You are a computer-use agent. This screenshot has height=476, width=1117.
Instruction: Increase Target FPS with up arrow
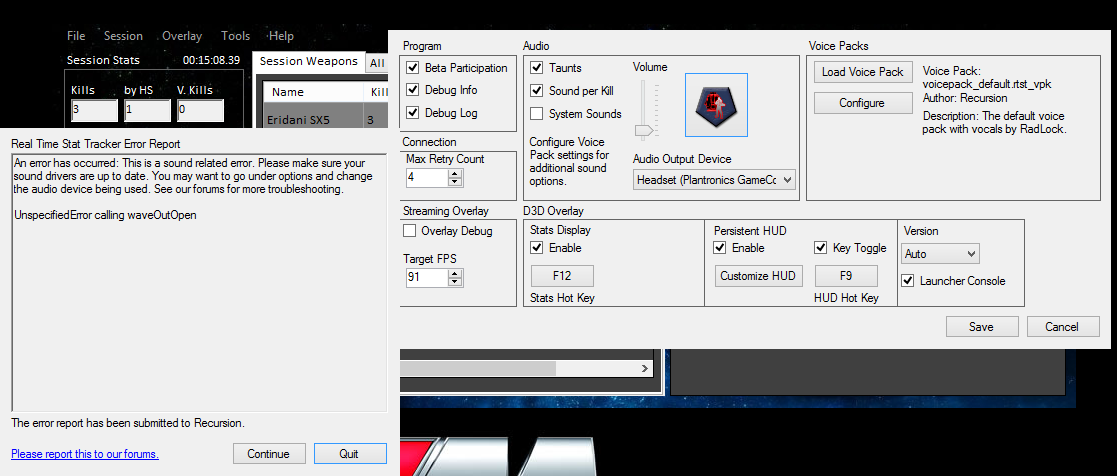click(454, 274)
